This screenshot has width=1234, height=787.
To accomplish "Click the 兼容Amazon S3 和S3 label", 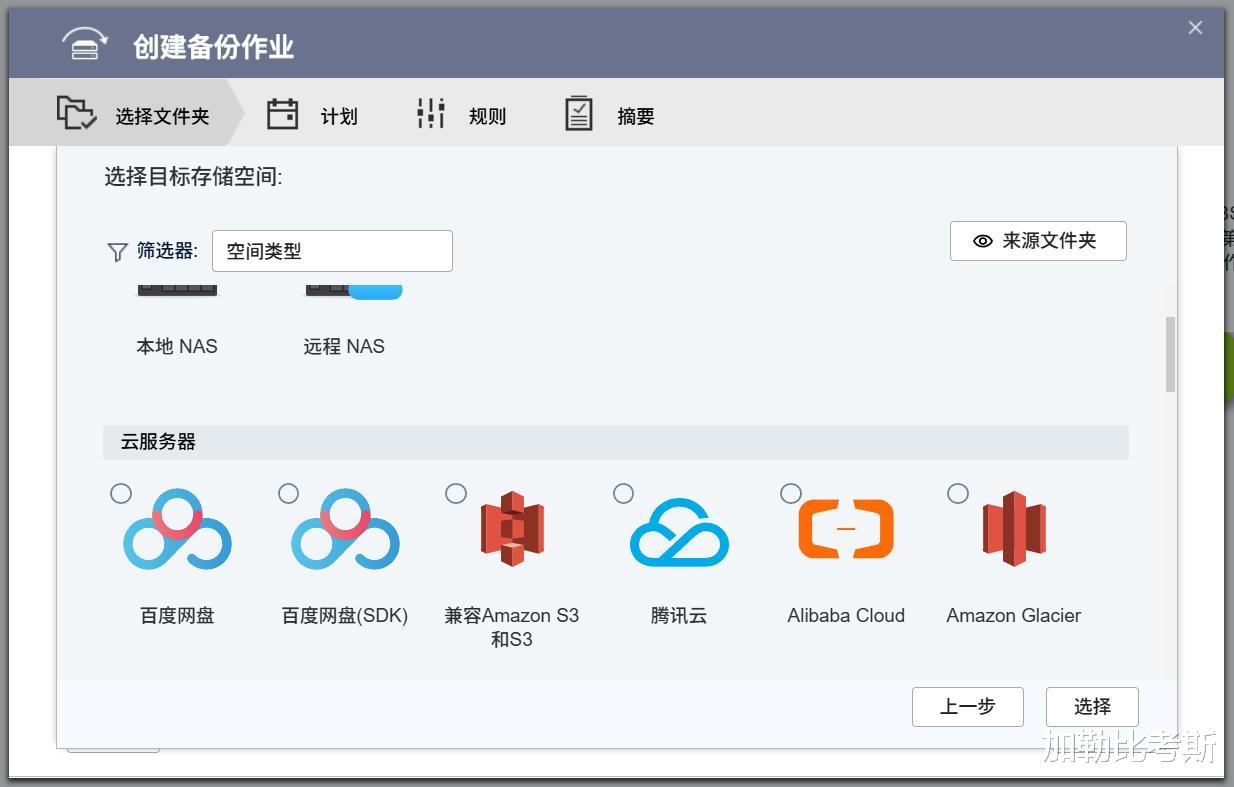I will click(512, 628).
